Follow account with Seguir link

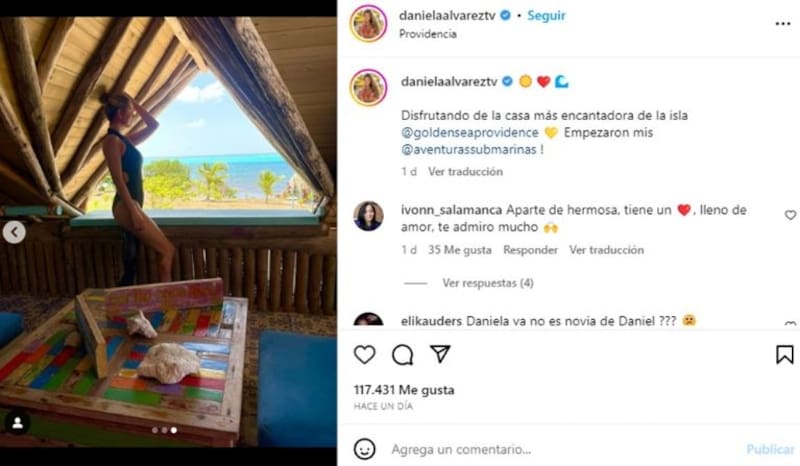point(546,16)
